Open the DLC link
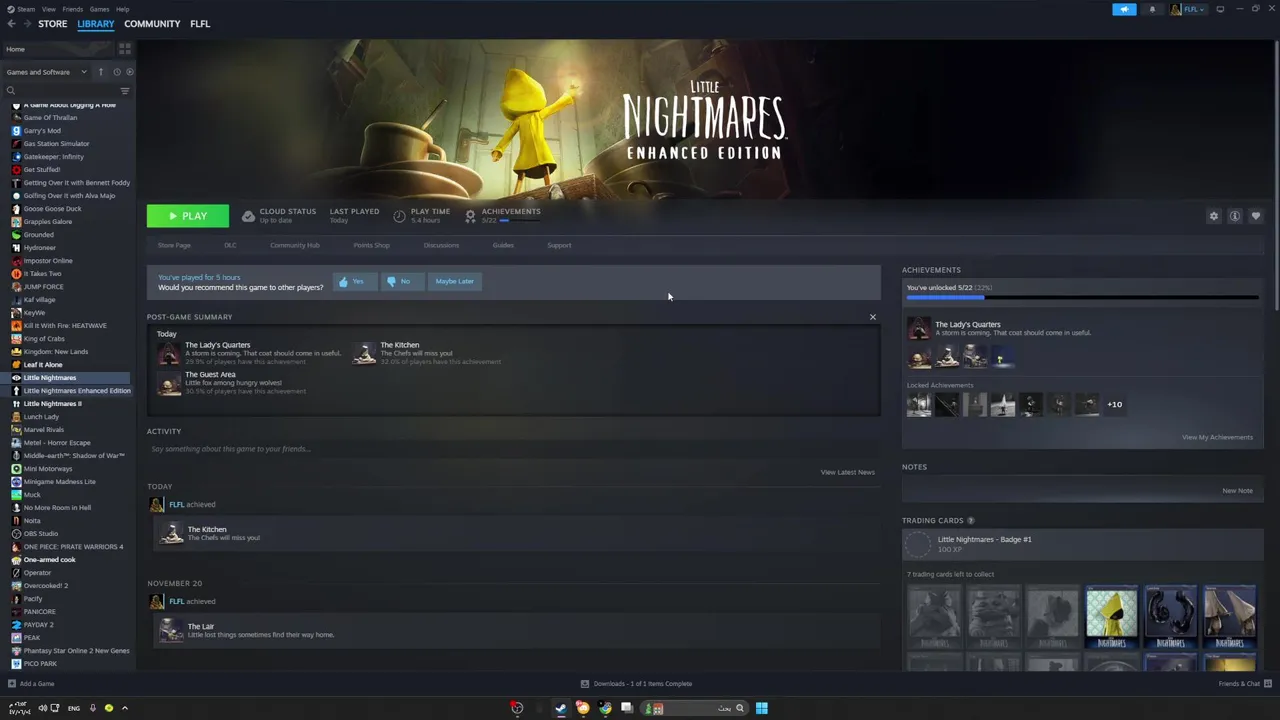Viewport: 1280px width, 720px height. (230, 245)
